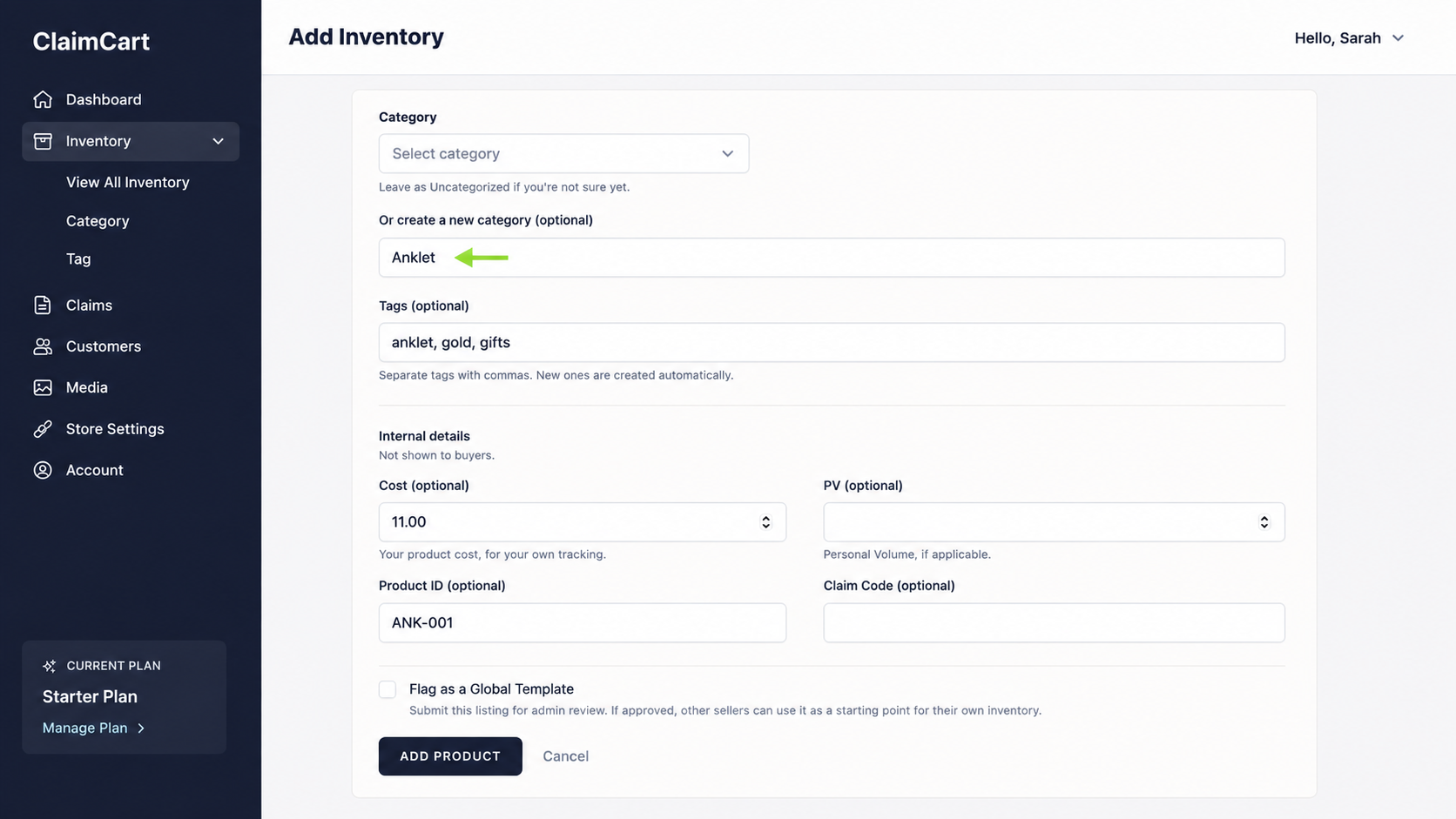
Task: Click the Media image icon
Action: 43,387
